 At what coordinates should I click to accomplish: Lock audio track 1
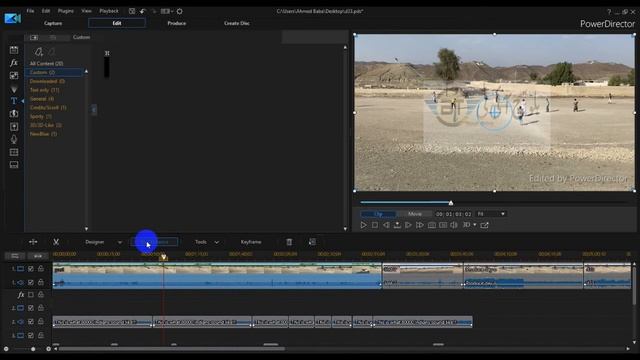41,282
